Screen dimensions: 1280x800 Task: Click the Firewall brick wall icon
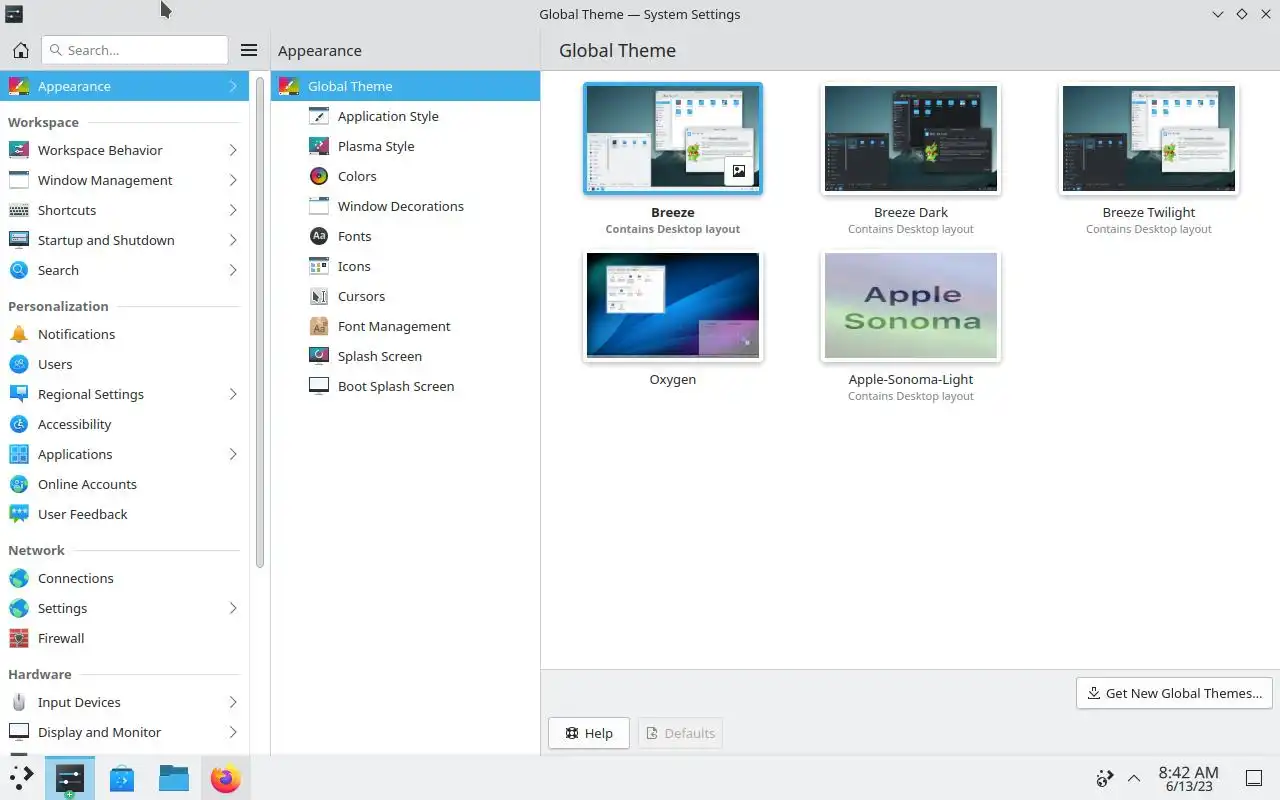19,638
